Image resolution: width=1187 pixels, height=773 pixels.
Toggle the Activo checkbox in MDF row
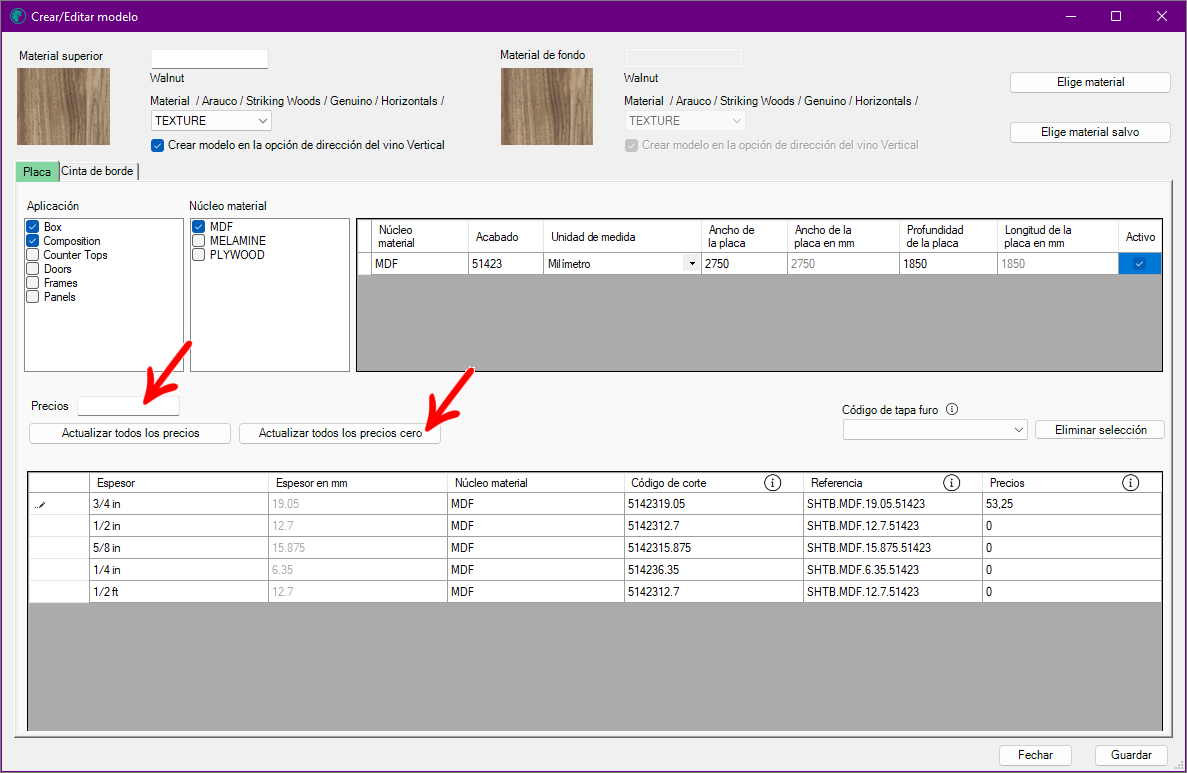pos(1138,264)
